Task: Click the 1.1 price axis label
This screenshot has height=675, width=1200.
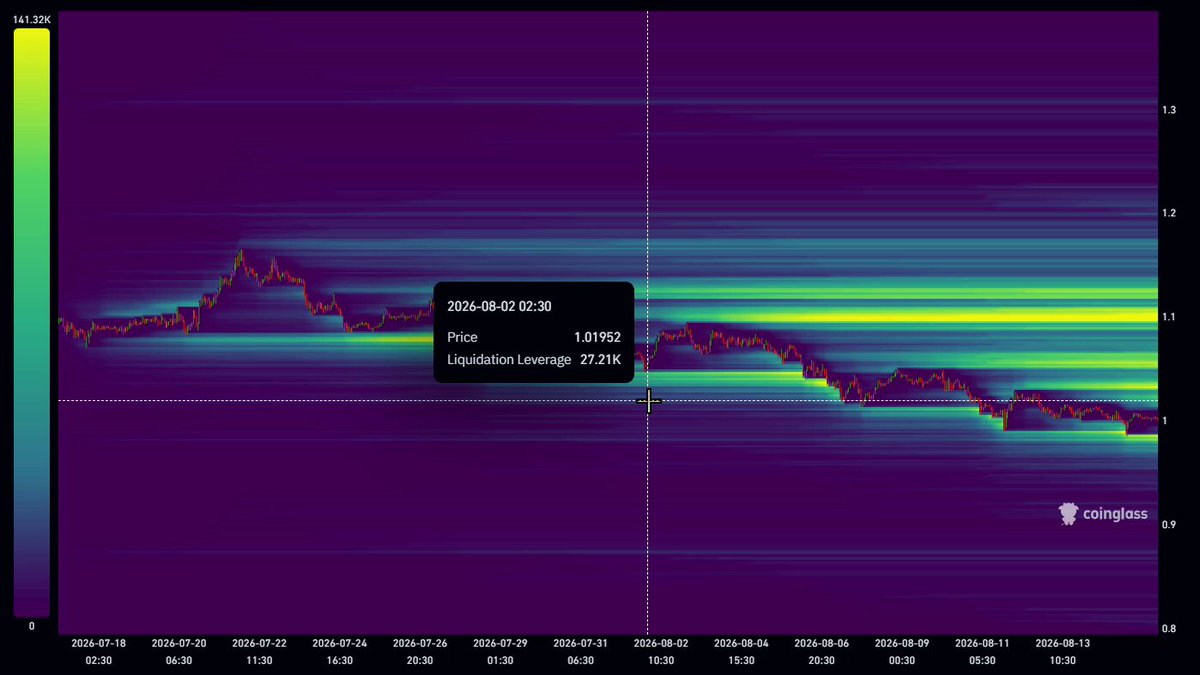Action: pos(1168,317)
